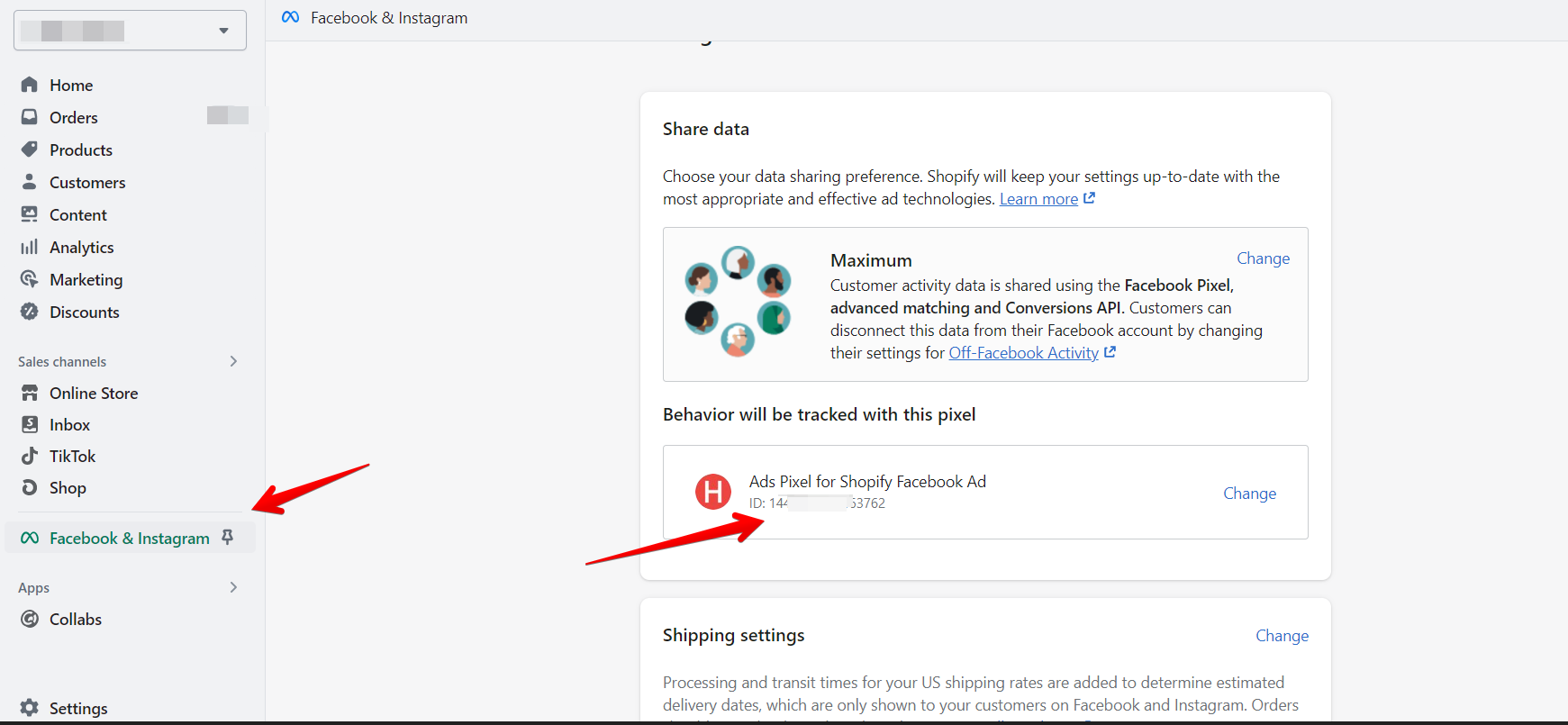Change the Ads Pixel selection

click(1249, 494)
